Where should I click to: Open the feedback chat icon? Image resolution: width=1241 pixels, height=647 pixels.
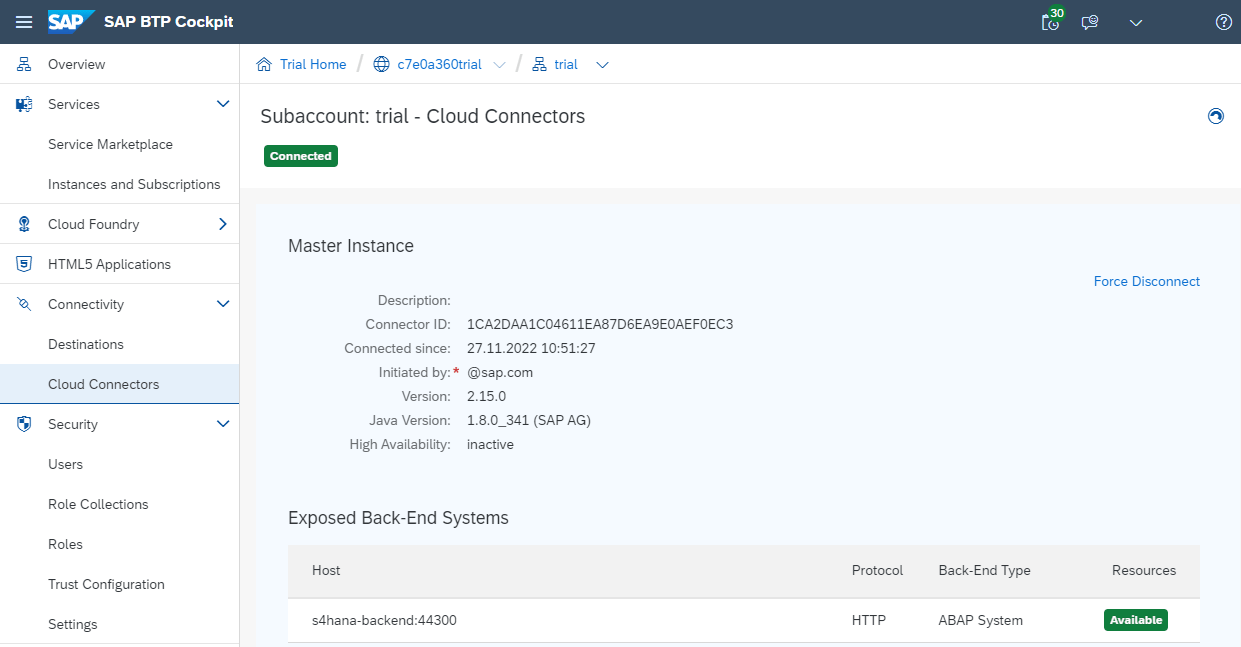click(x=1090, y=22)
